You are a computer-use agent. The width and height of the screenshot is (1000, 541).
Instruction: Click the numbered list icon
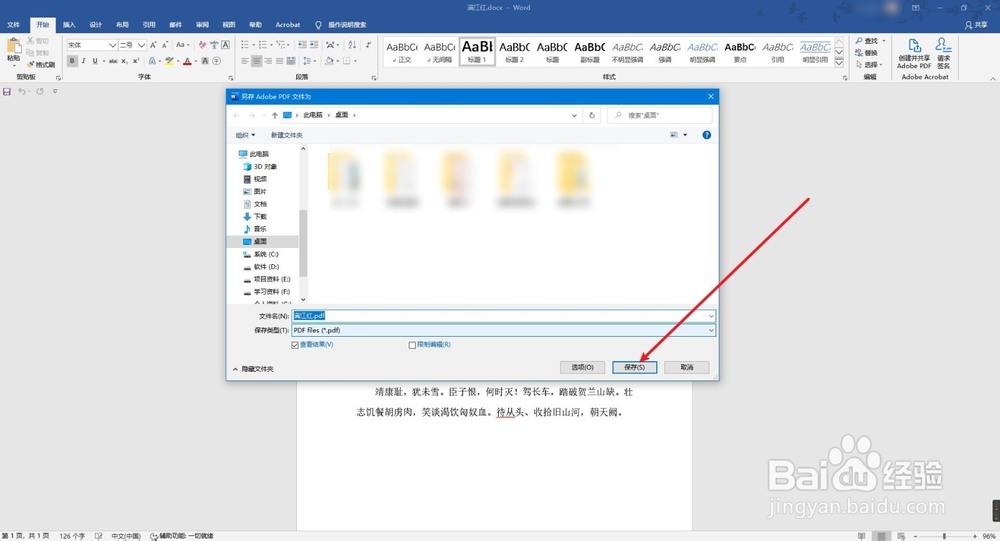pos(263,45)
